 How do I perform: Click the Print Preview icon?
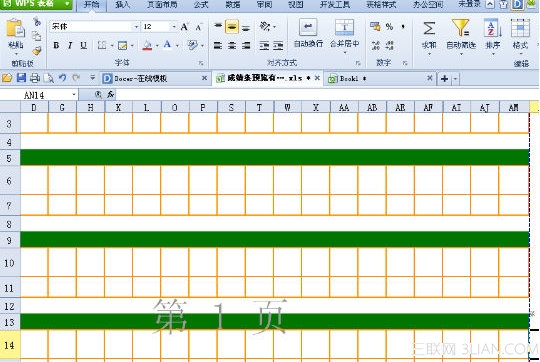49,79
